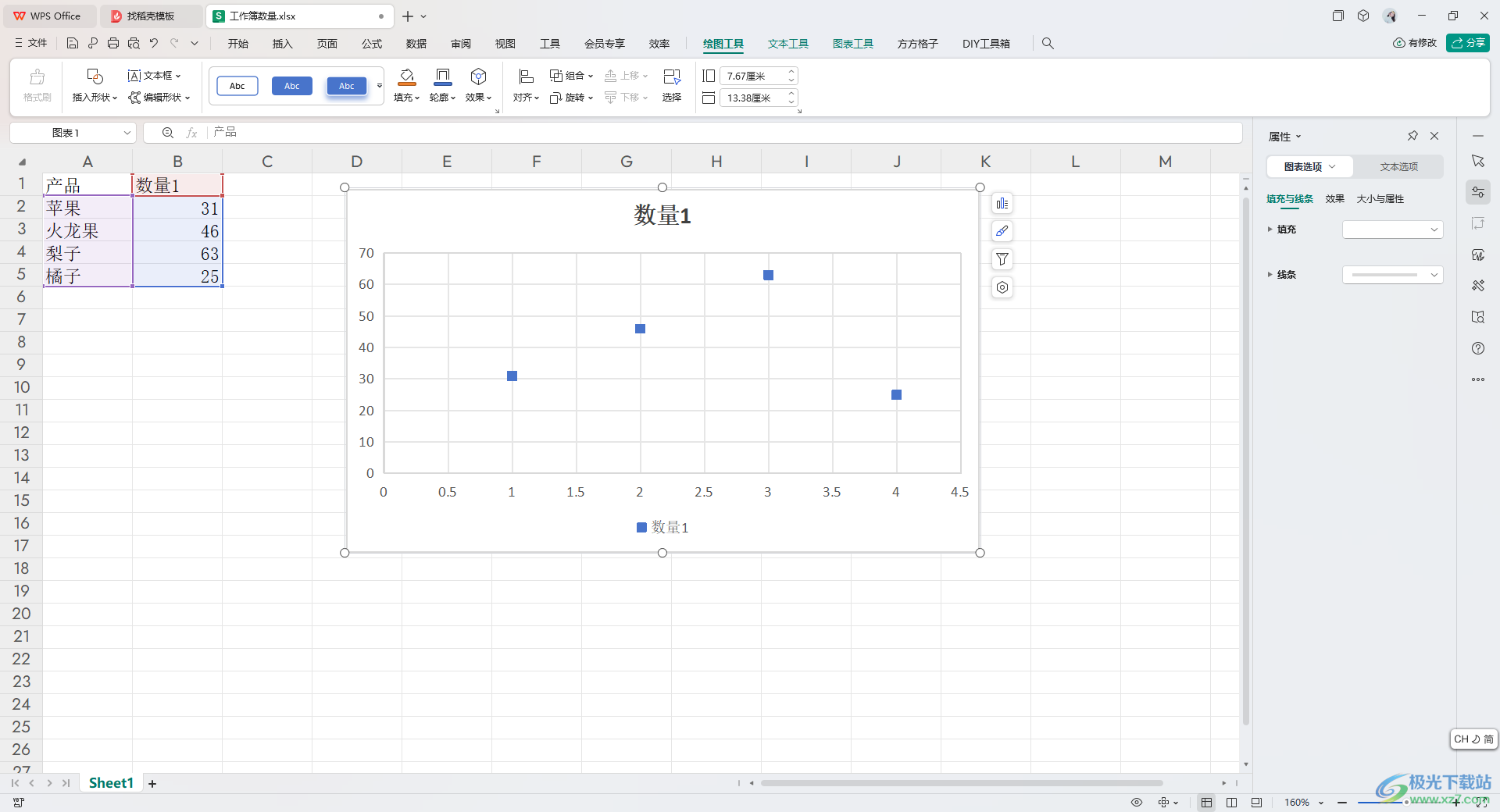Screen dimensions: 1500x812
Task: Click the more options ellipsis in sidebar
Action: (1478, 379)
